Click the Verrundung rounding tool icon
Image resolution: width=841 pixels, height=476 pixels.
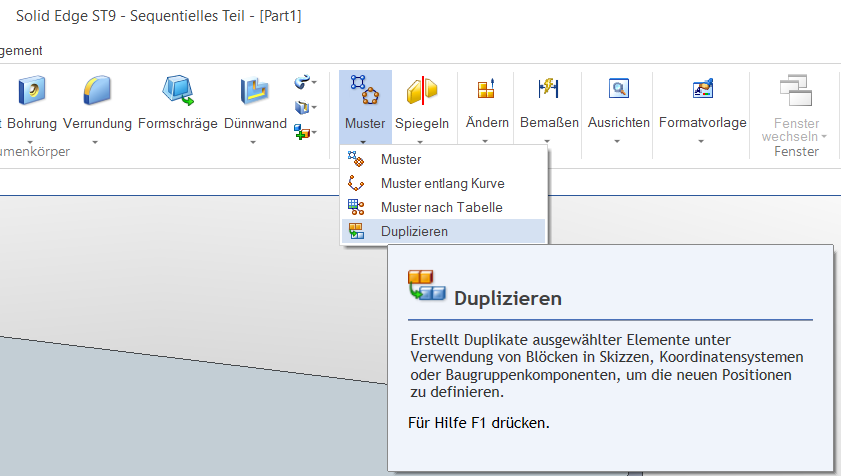[97, 90]
